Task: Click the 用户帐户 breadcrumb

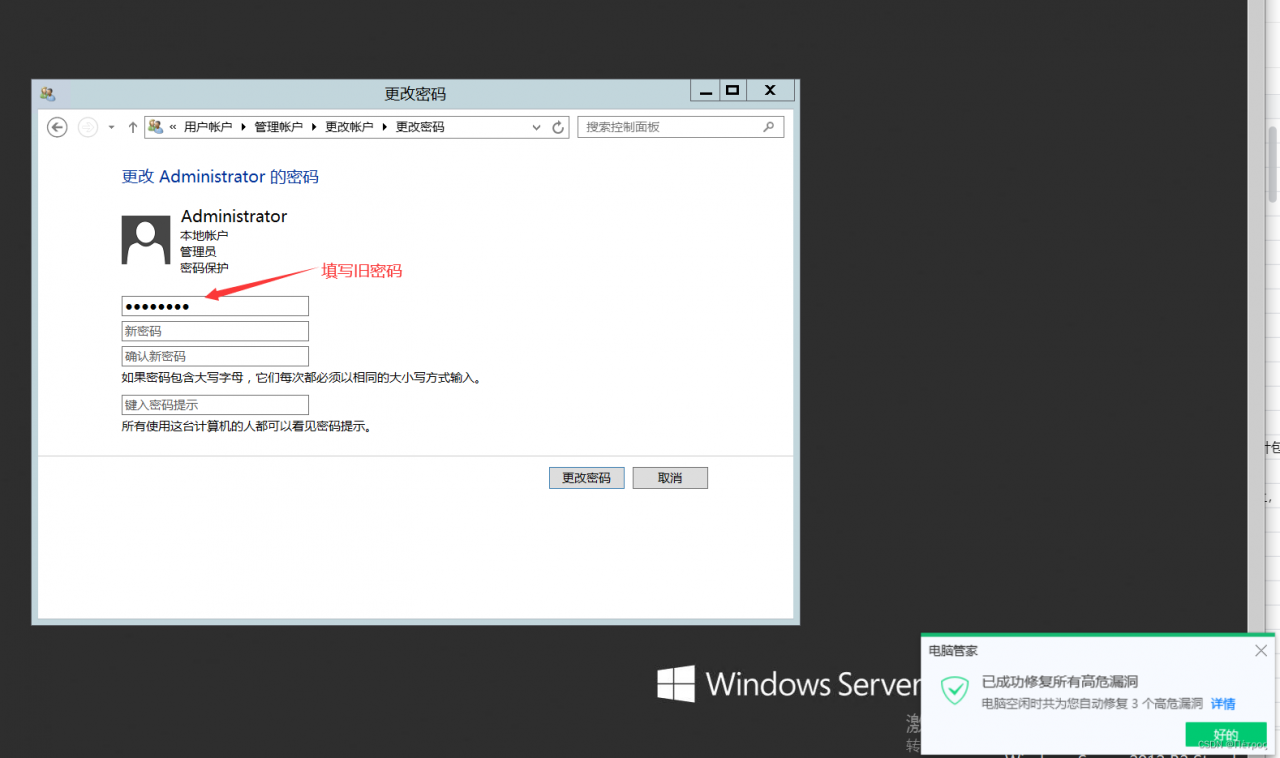Action: coord(208,127)
